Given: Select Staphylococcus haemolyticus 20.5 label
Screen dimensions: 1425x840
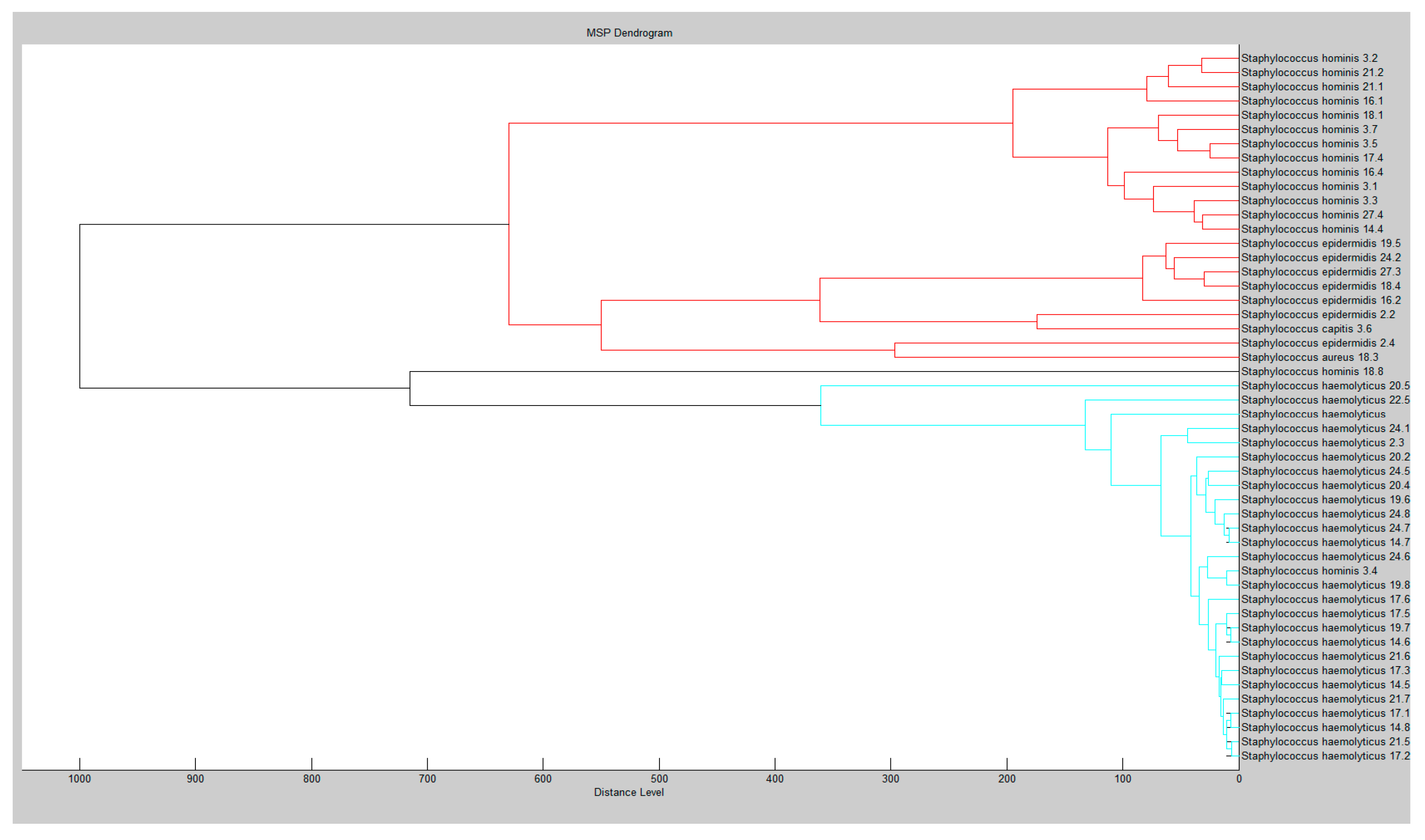Looking at the screenshot, I should click(1325, 386).
